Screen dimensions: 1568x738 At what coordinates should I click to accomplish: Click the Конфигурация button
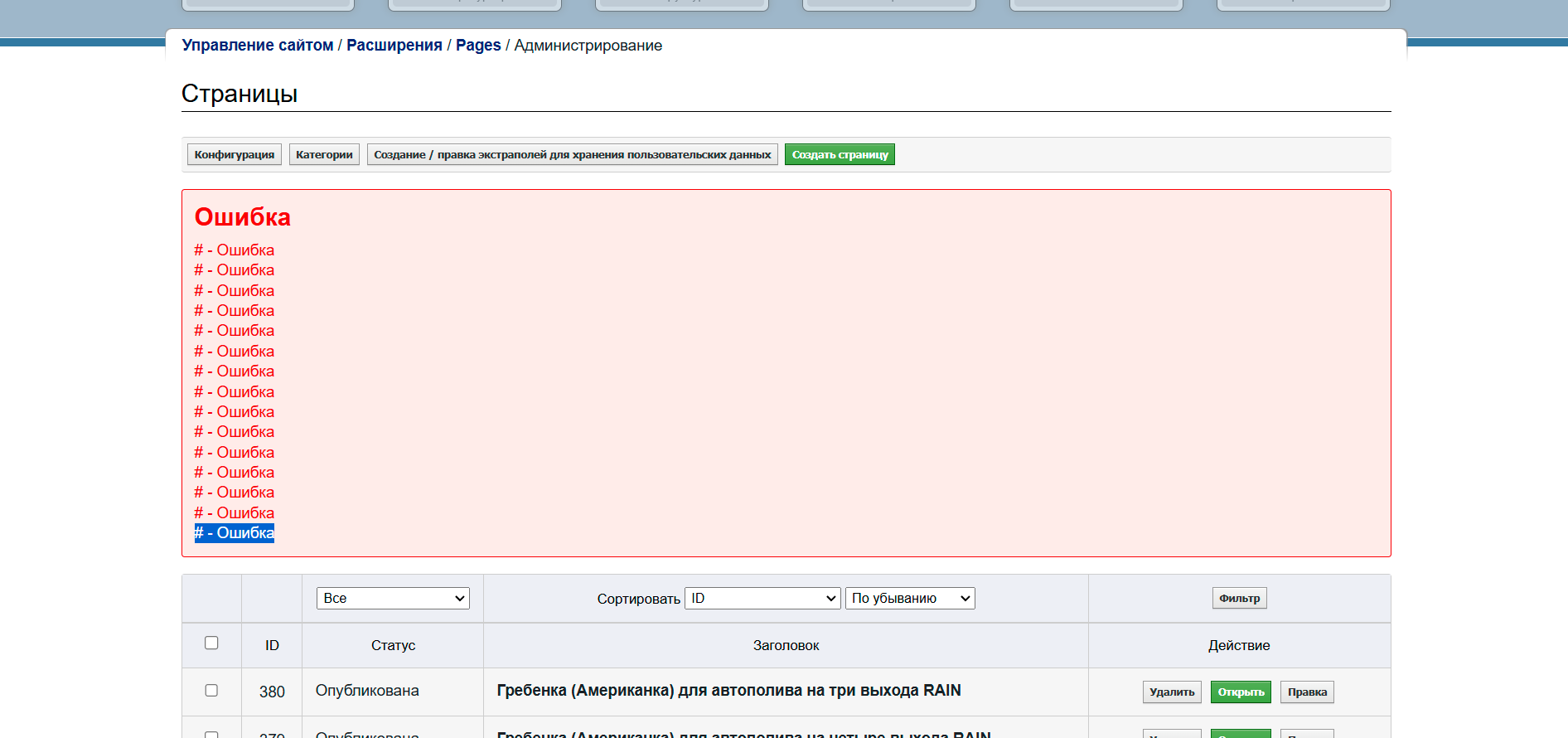pyautogui.click(x=235, y=155)
